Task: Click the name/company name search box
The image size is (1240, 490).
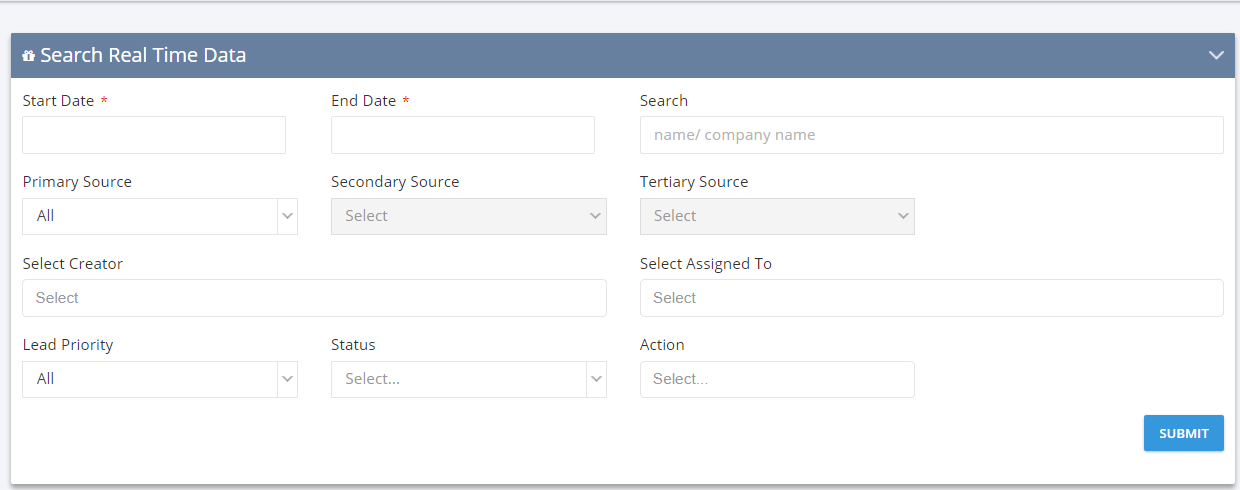Action: [x=932, y=135]
